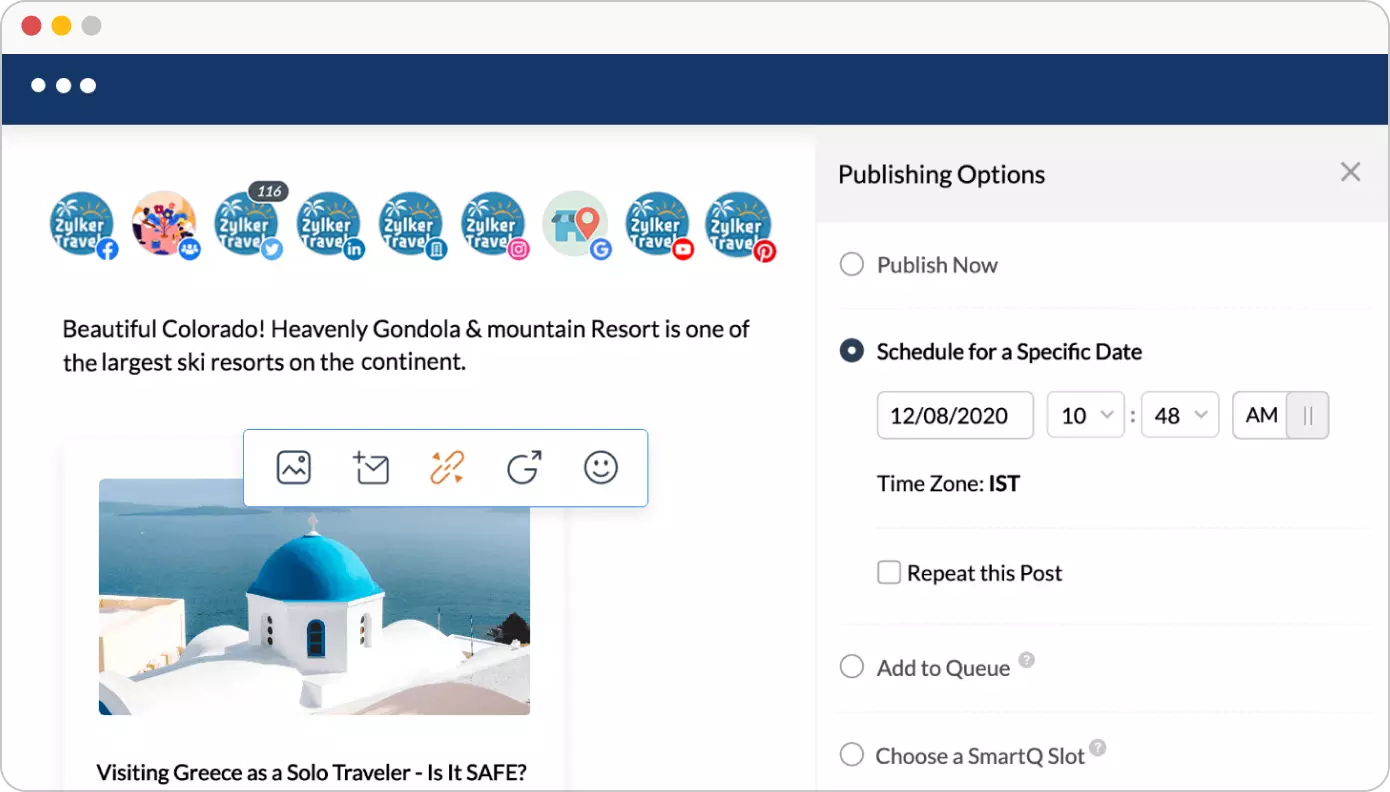Open the link shortener tool
The width and height of the screenshot is (1390, 792).
[x=446, y=467]
